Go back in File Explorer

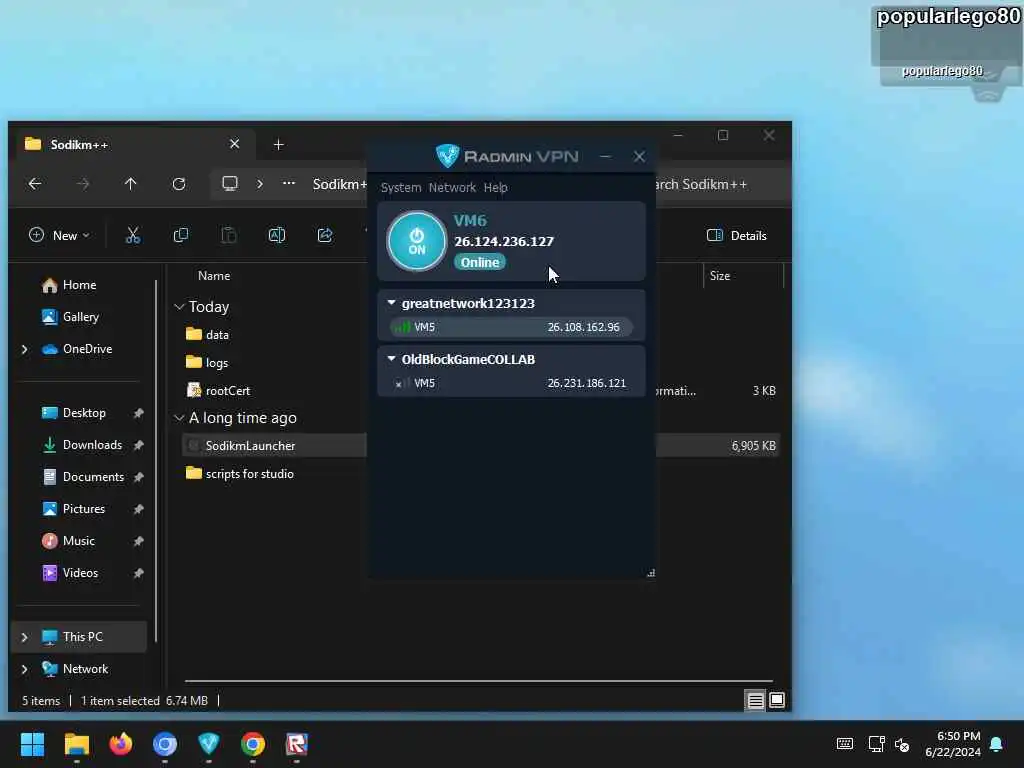tap(35, 184)
